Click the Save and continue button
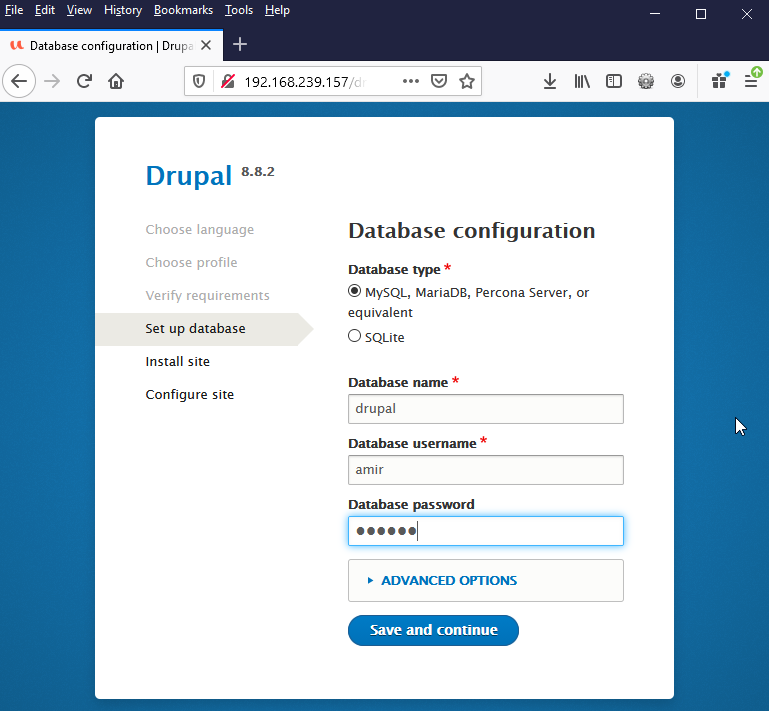769x711 pixels. click(x=433, y=630)
